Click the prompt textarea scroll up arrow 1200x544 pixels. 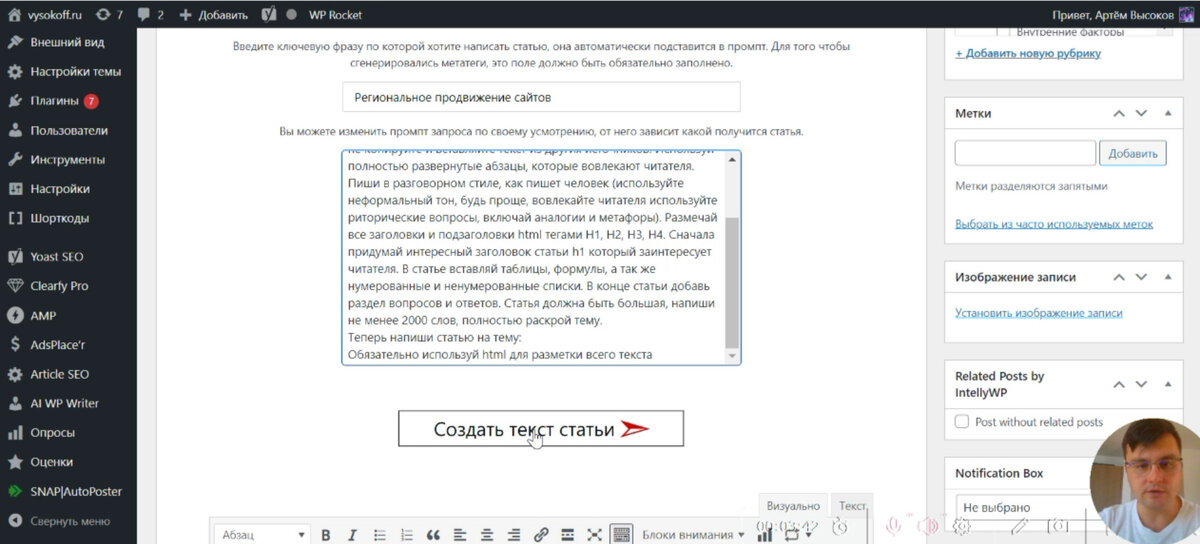[x=733, y=160]
